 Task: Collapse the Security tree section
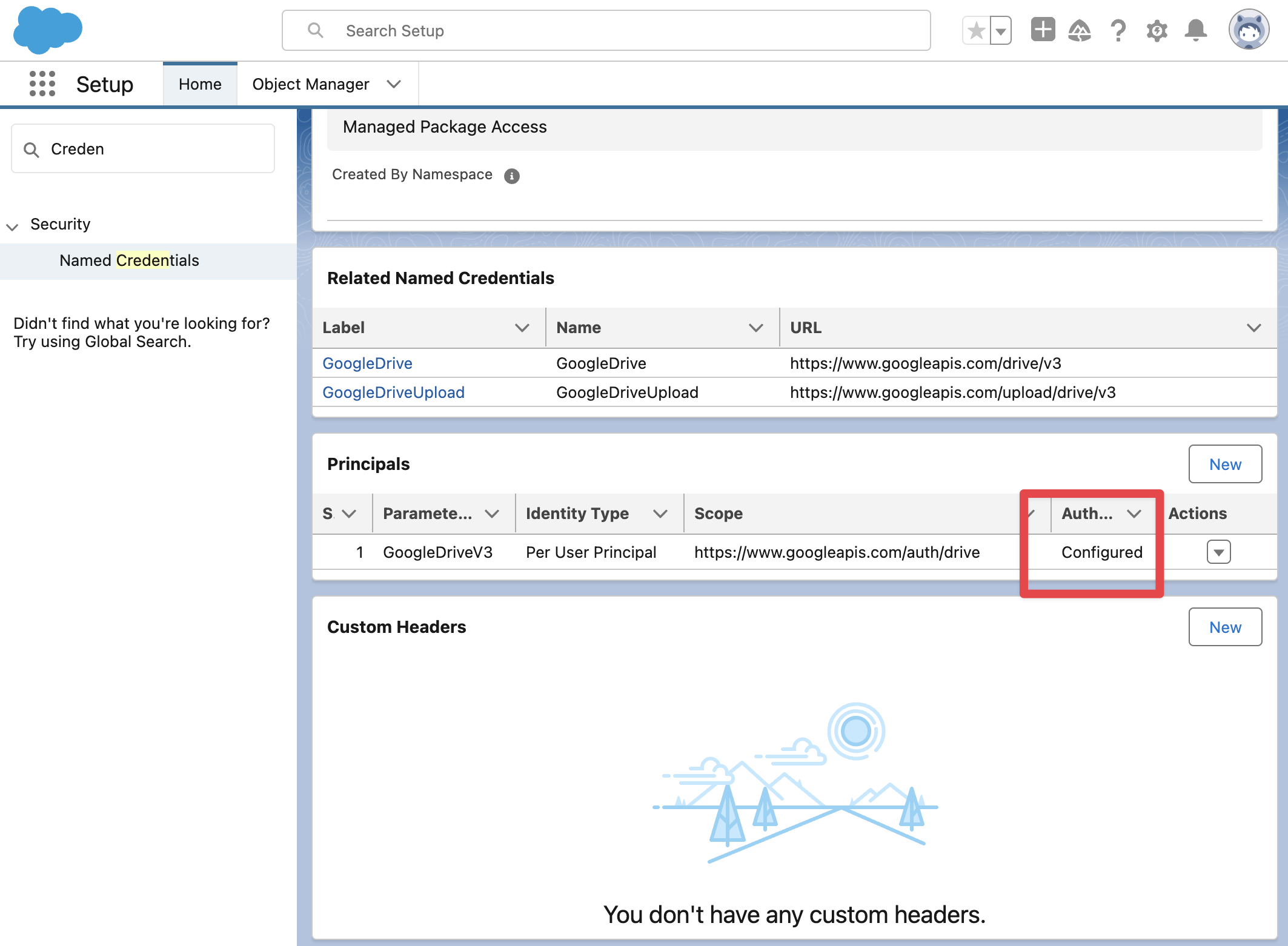13,226
